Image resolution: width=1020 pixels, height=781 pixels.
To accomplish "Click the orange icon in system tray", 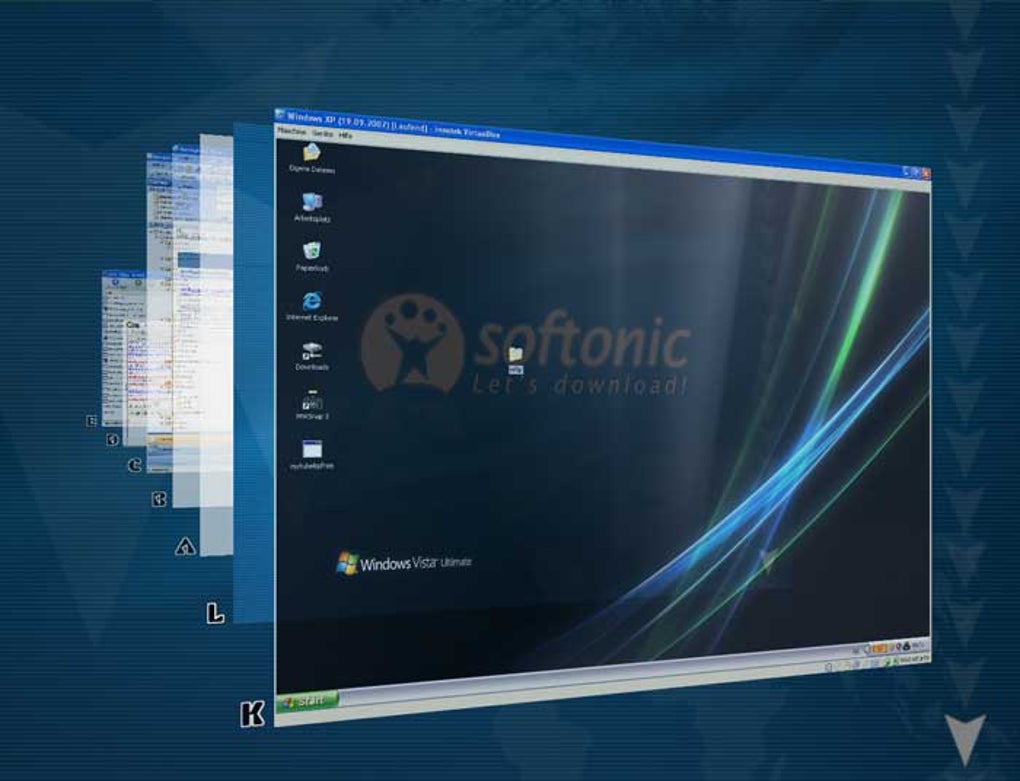I will click(x=879, y=648).
